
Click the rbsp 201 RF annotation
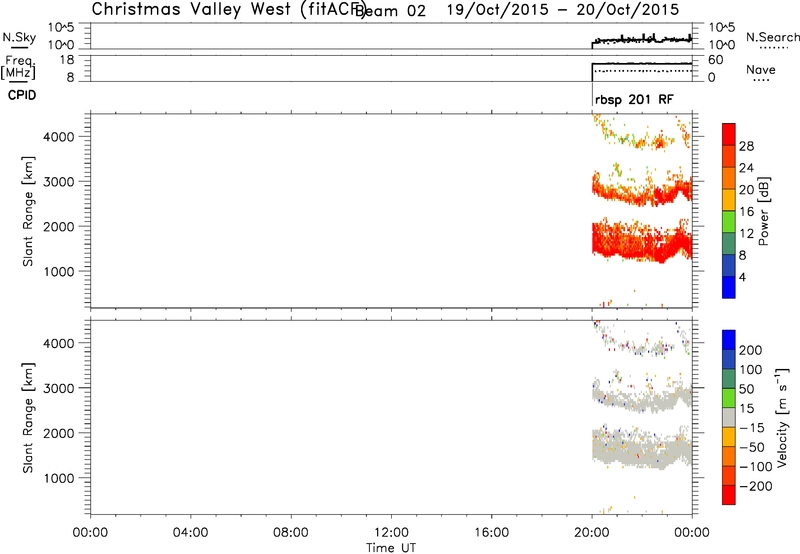[x=634, y=99]
